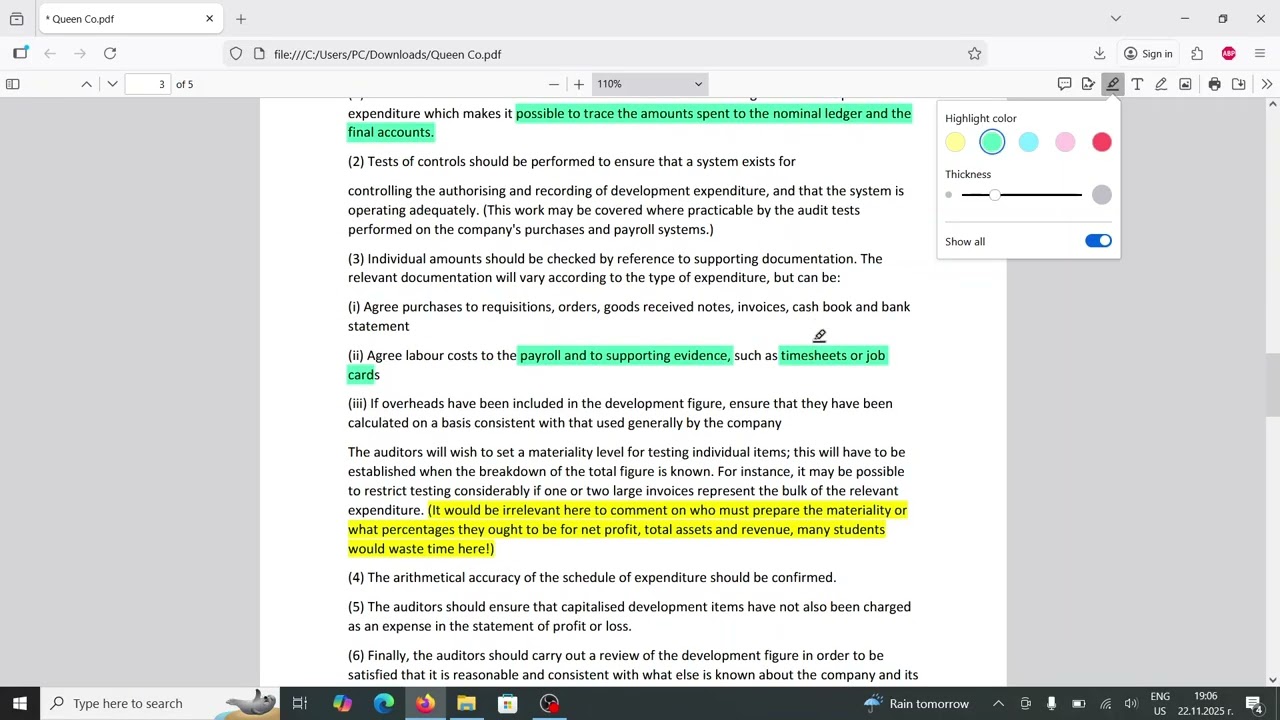
Task: Choose red highlight color
Action: 1101,142
